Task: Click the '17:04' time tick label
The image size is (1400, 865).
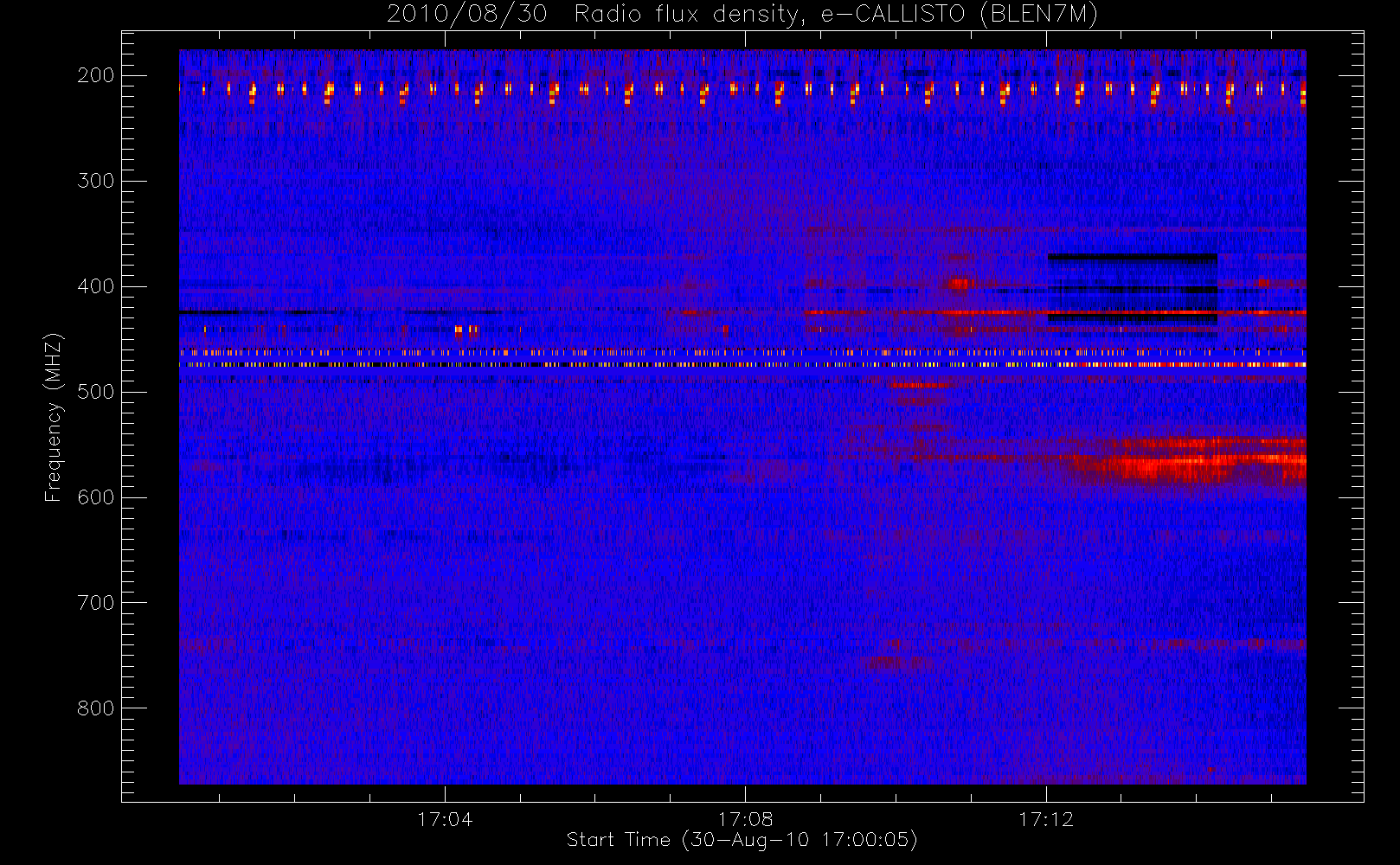Action: 445,819
